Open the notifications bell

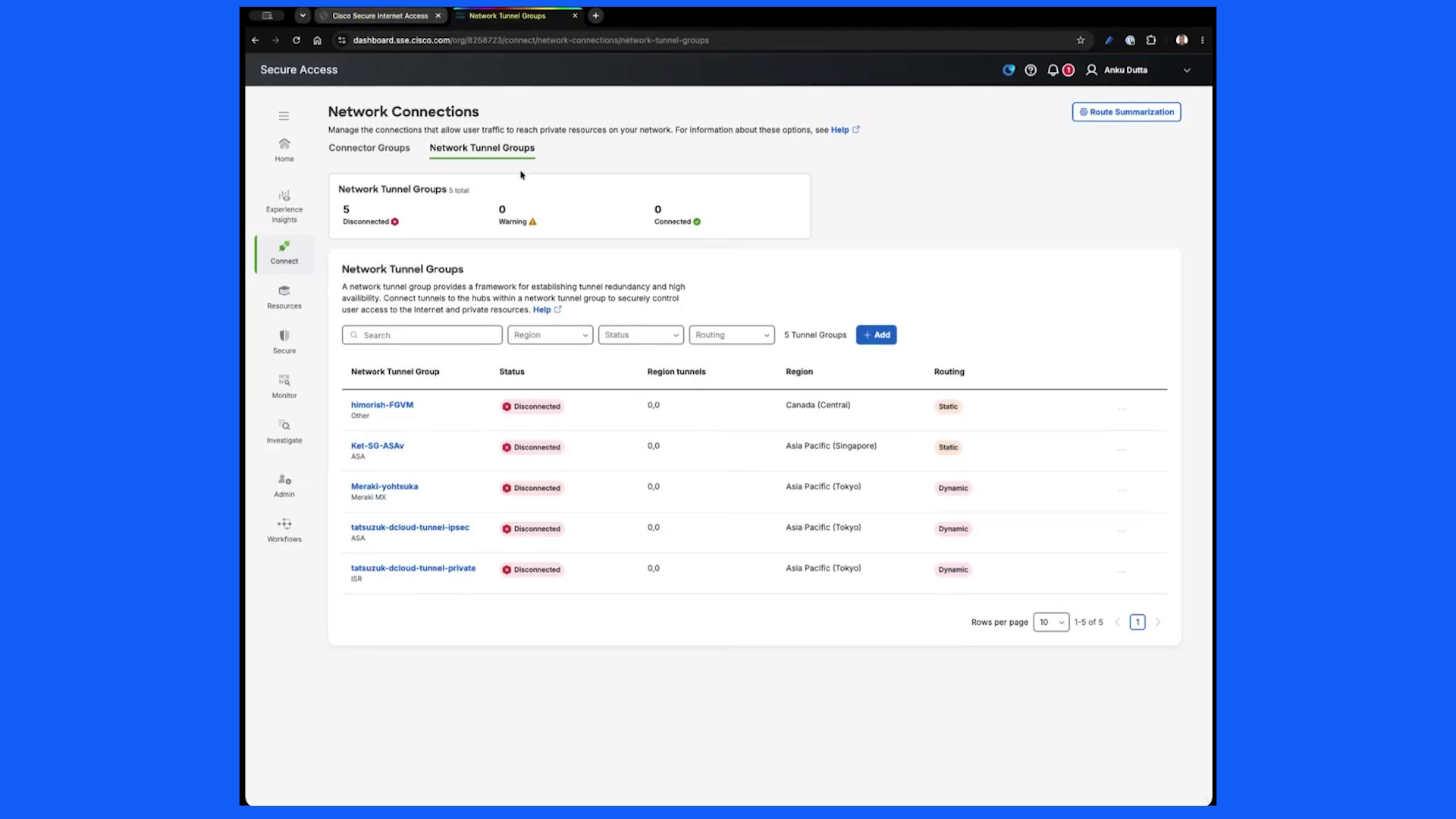tap(1053, 70)
